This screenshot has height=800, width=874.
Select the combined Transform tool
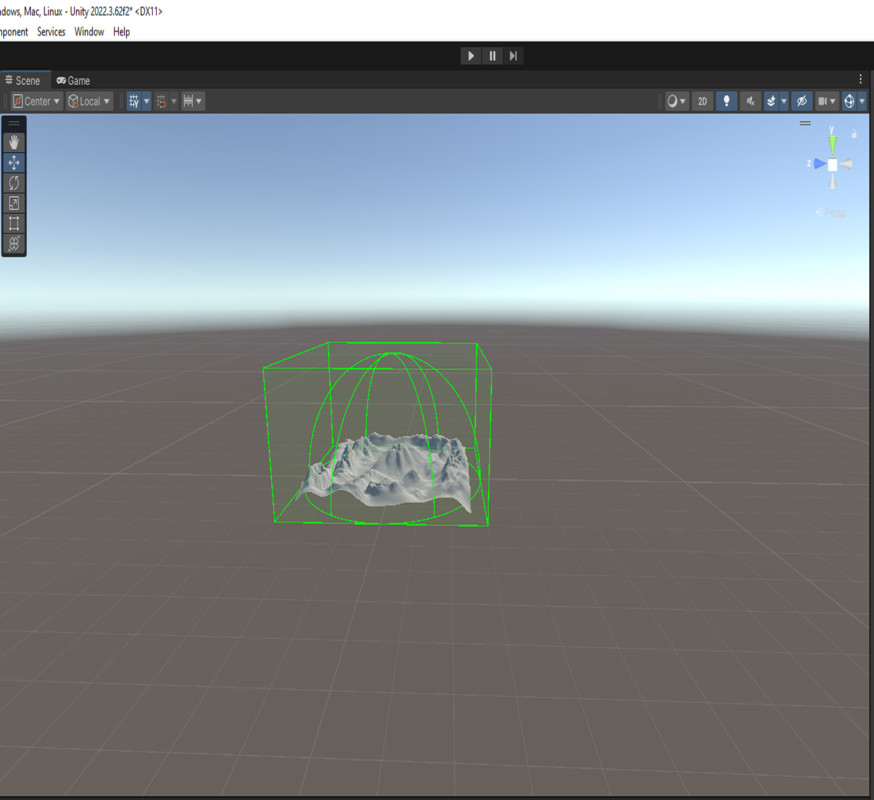14,243
